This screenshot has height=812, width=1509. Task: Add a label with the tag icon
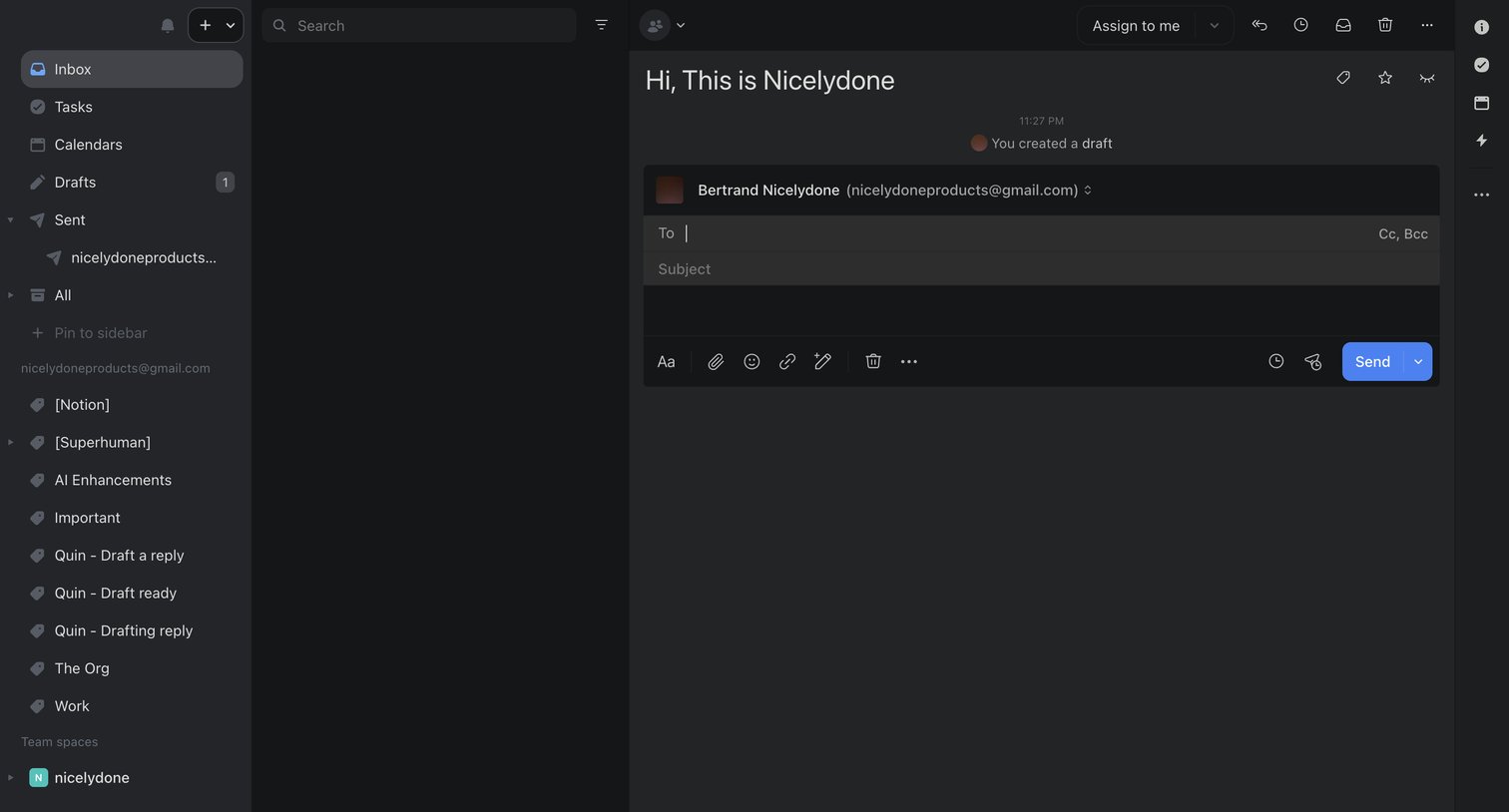point(1343,78)
